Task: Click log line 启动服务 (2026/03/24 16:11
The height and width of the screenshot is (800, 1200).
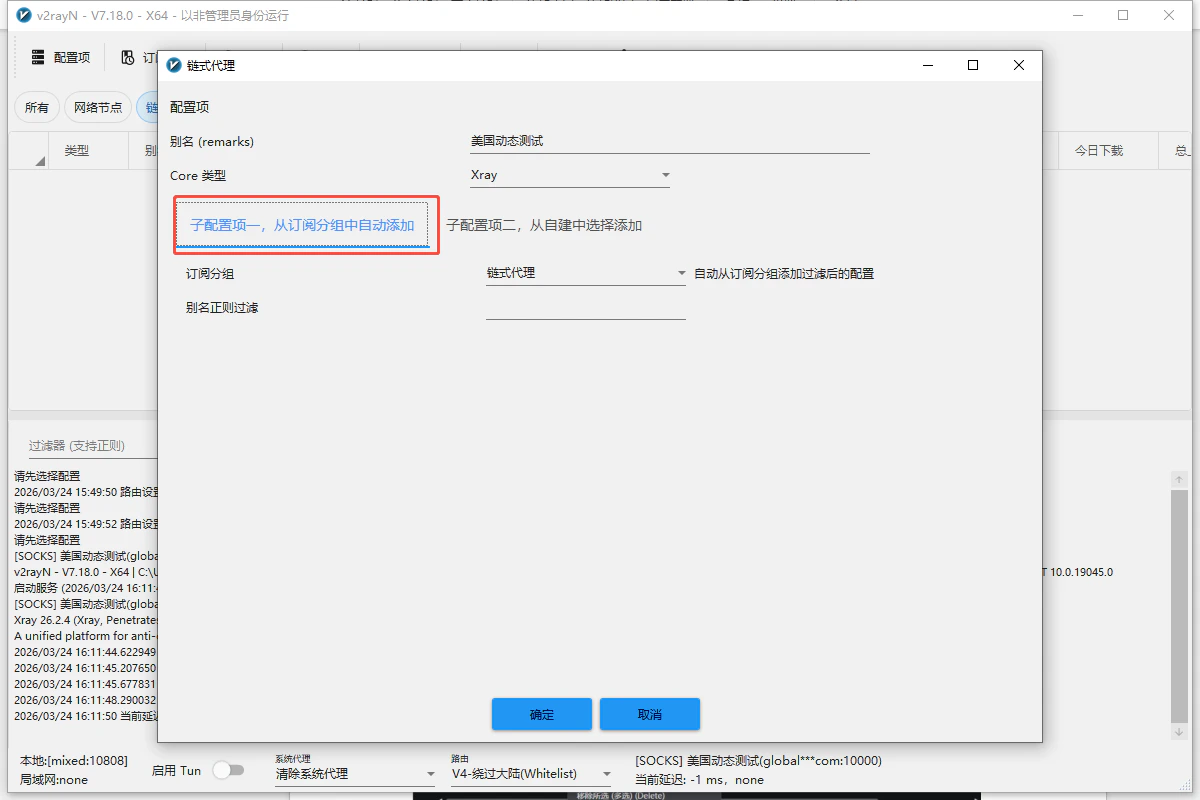Action: coord(87,588)
